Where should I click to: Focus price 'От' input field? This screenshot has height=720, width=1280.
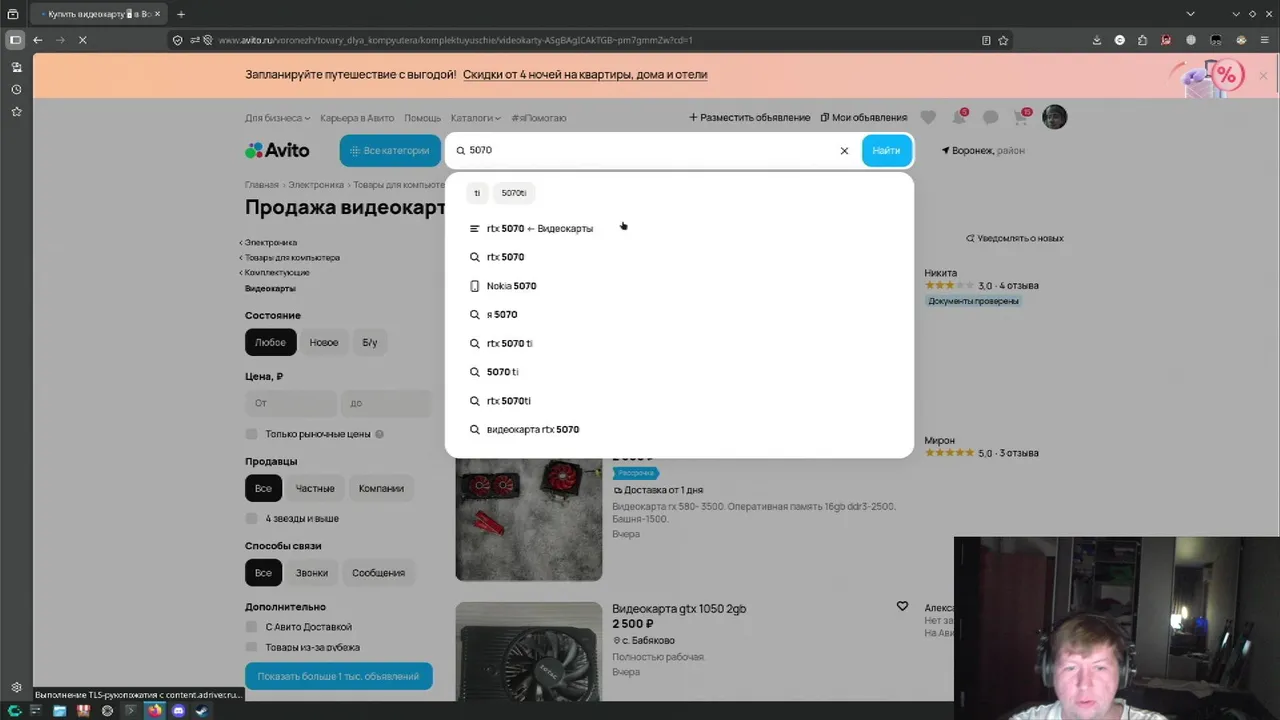pyautogui.click(x=290, y=403)
